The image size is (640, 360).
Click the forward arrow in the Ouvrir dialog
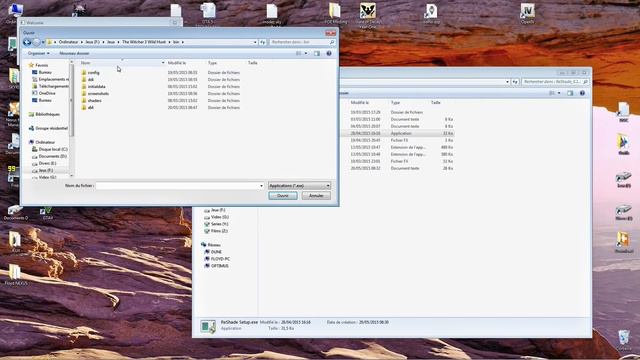(36, 42)
